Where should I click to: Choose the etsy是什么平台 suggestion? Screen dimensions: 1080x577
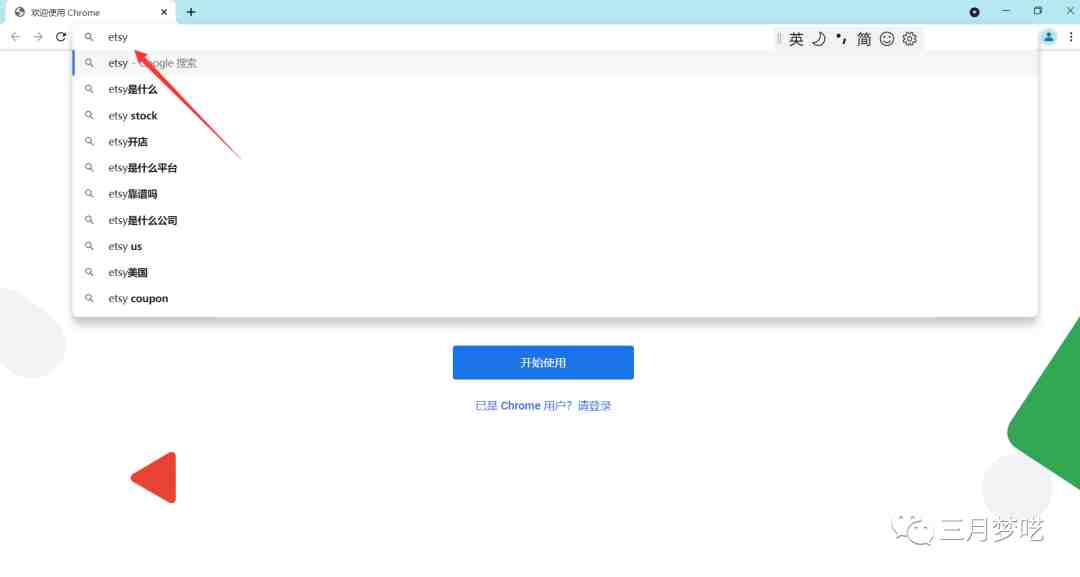(x=555, y=168)
